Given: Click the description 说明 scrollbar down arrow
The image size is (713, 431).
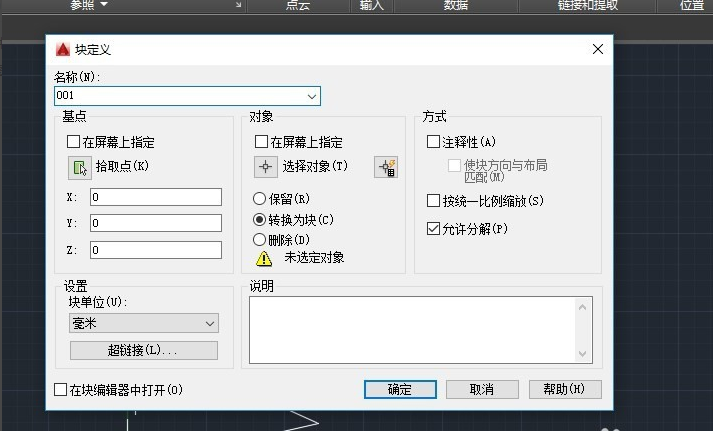Looking at the screenshot, I should click(x=584, y=353).
